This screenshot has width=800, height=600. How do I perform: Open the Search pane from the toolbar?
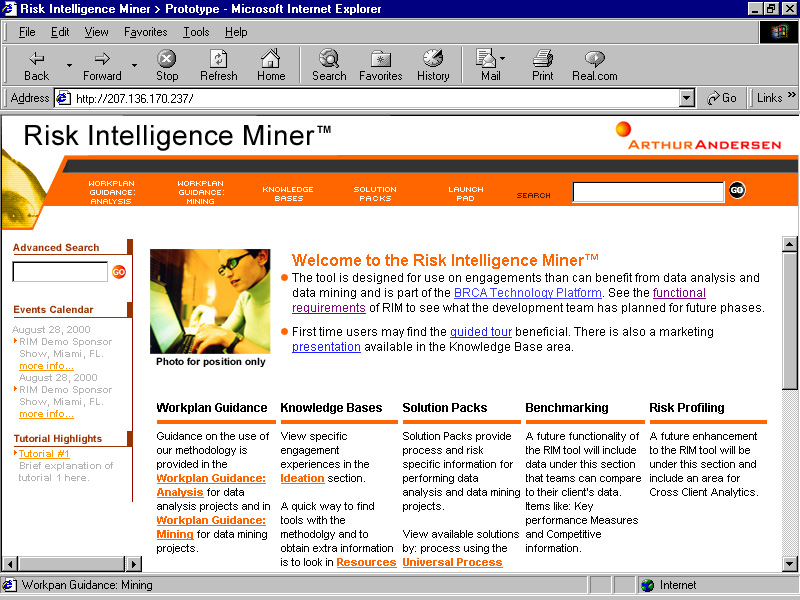click(329, 66)
